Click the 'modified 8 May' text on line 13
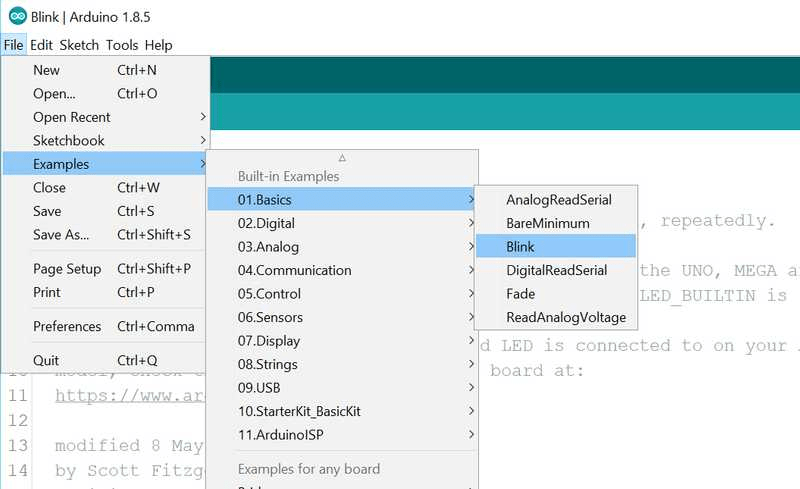 pos(130,446)
